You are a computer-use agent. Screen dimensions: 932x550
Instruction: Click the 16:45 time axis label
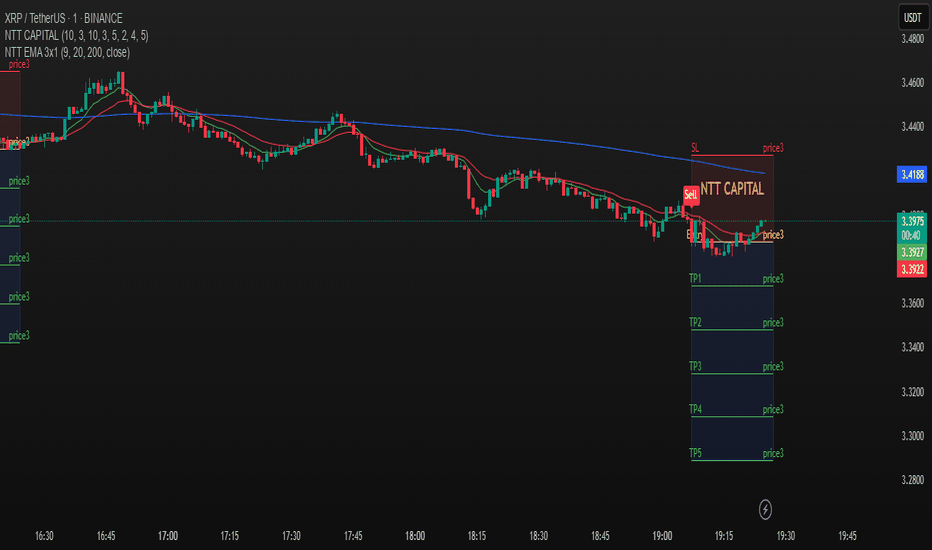click(x=106, y=536)
